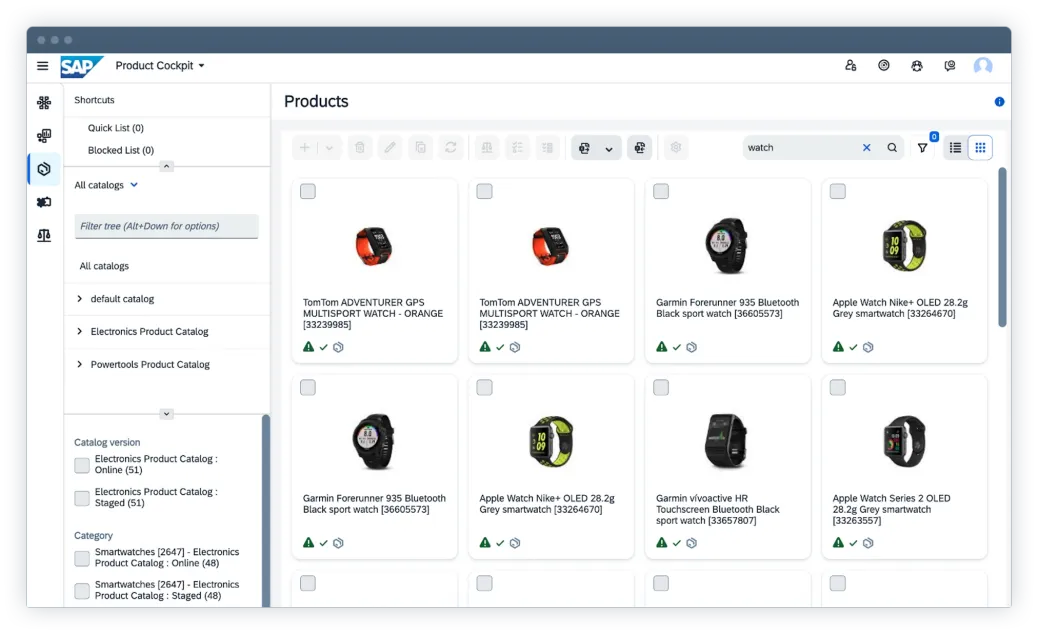The image size is (1038, 634).
Task: Switch to list view
Action: [x=955, y=148]
